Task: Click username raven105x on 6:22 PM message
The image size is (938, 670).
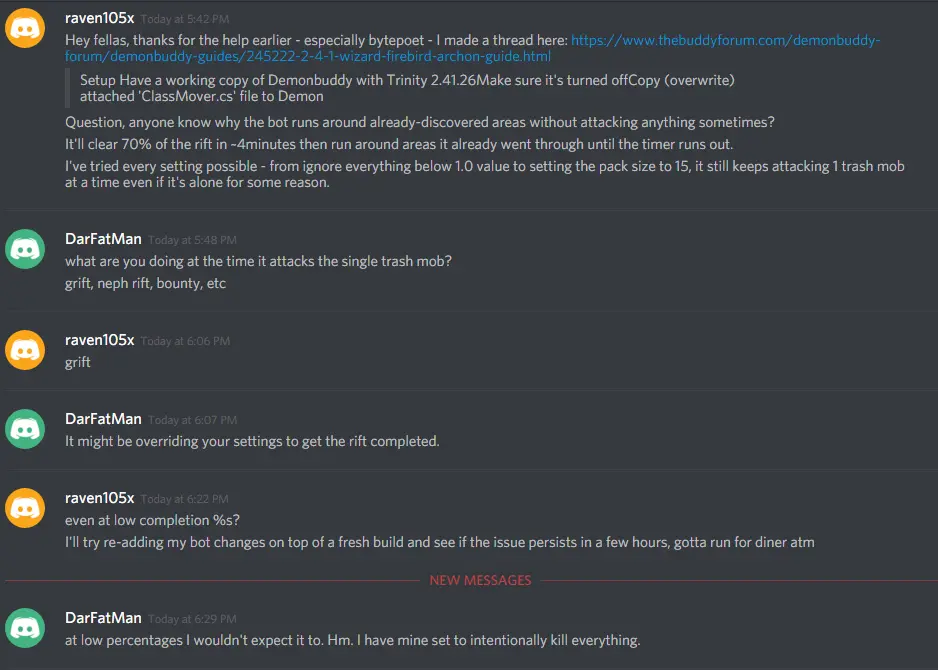Action: 99,498
